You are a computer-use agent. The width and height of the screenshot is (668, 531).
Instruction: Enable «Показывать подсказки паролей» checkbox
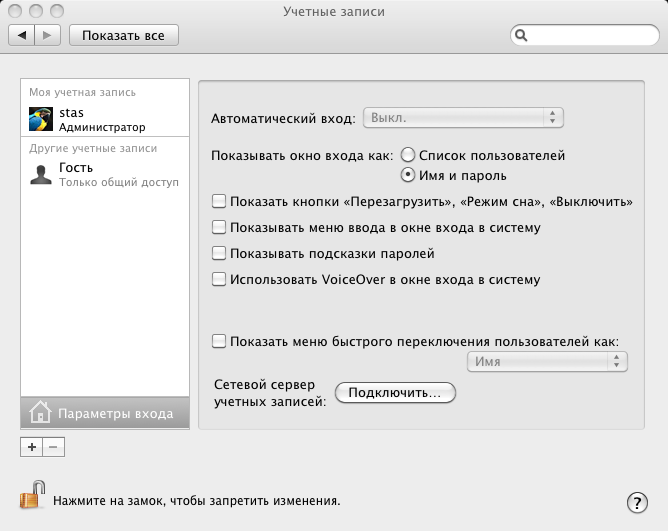click(219, 254)
